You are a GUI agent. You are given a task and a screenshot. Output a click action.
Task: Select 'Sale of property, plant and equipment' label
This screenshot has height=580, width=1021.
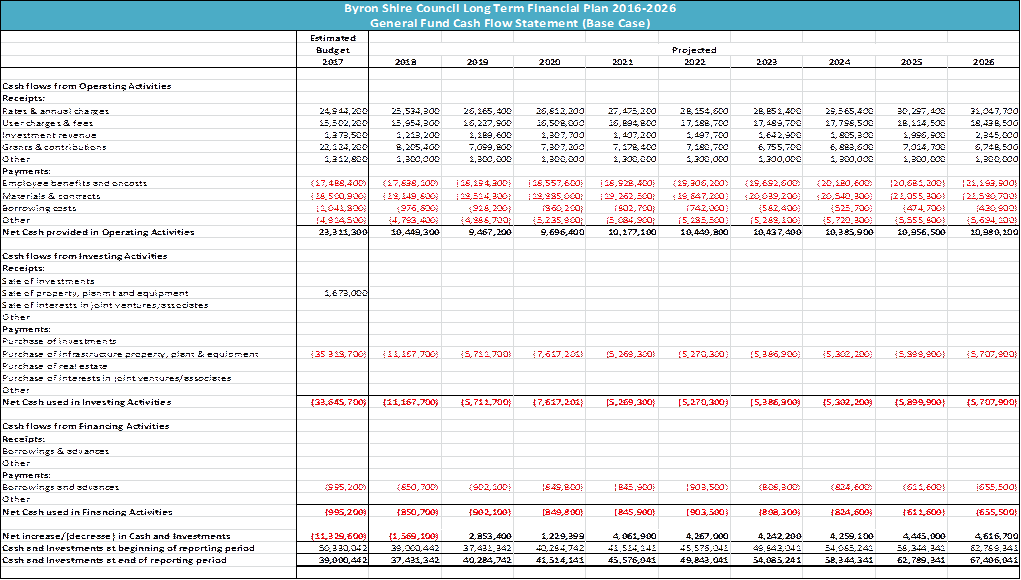96,294
